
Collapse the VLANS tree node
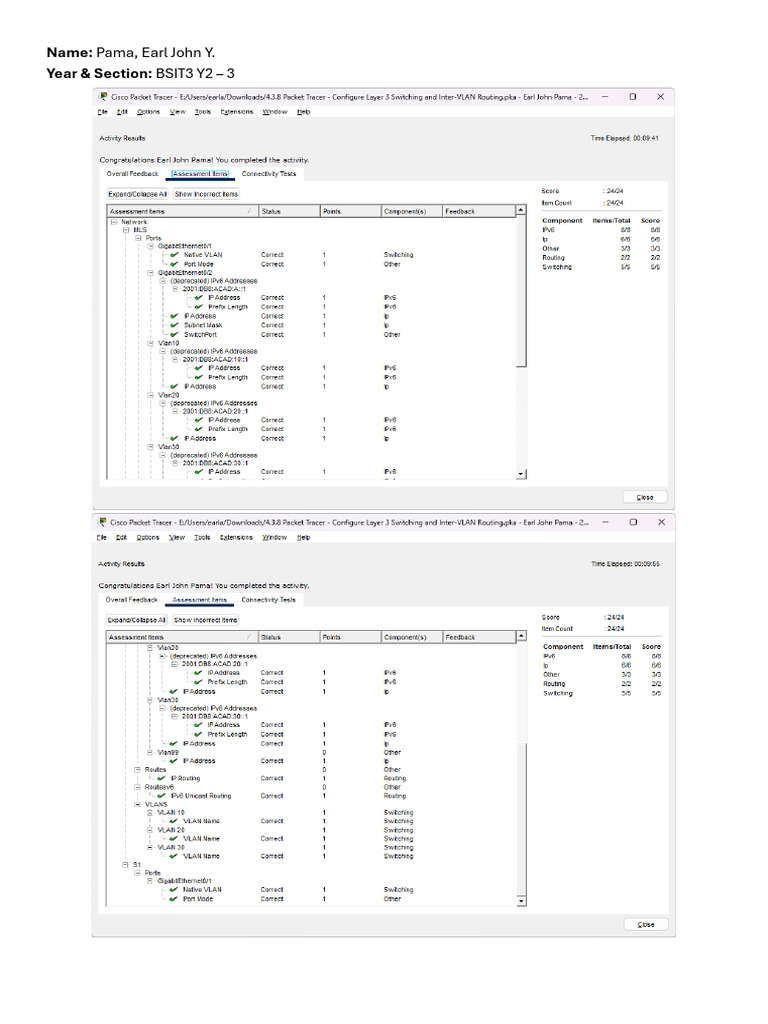point(137,804)
